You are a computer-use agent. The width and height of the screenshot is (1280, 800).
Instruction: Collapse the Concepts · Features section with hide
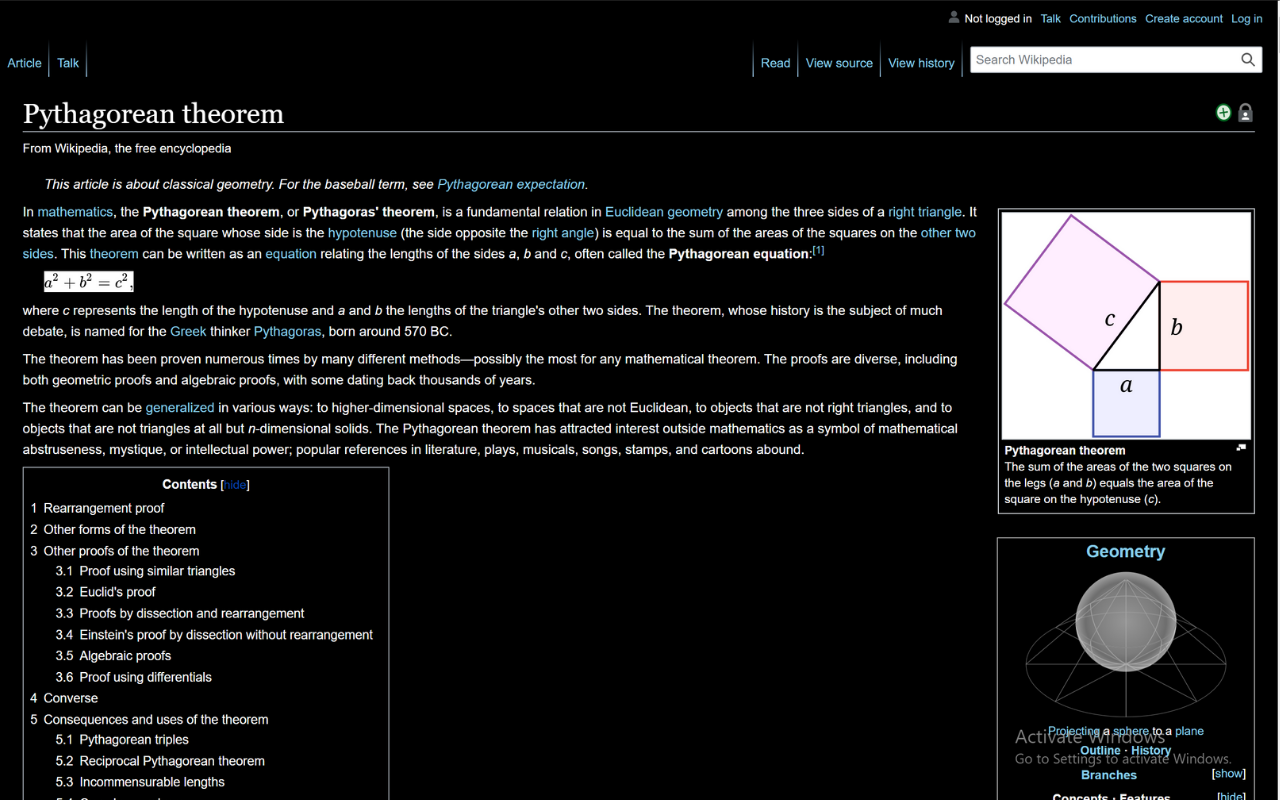[x=1232, y=796]
